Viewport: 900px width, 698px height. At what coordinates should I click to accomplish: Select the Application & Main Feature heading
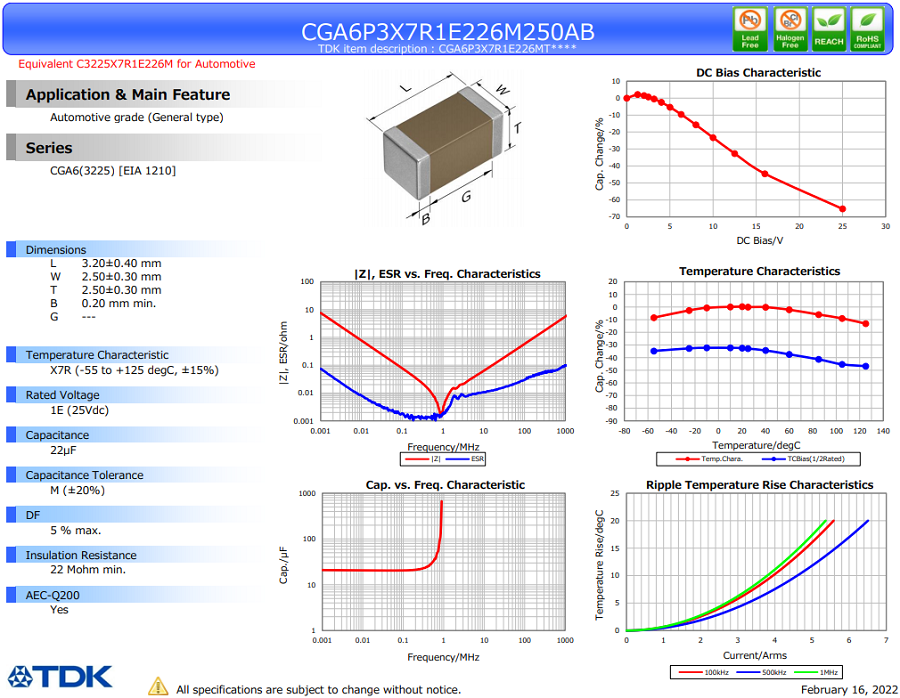[x=128, y=95]
